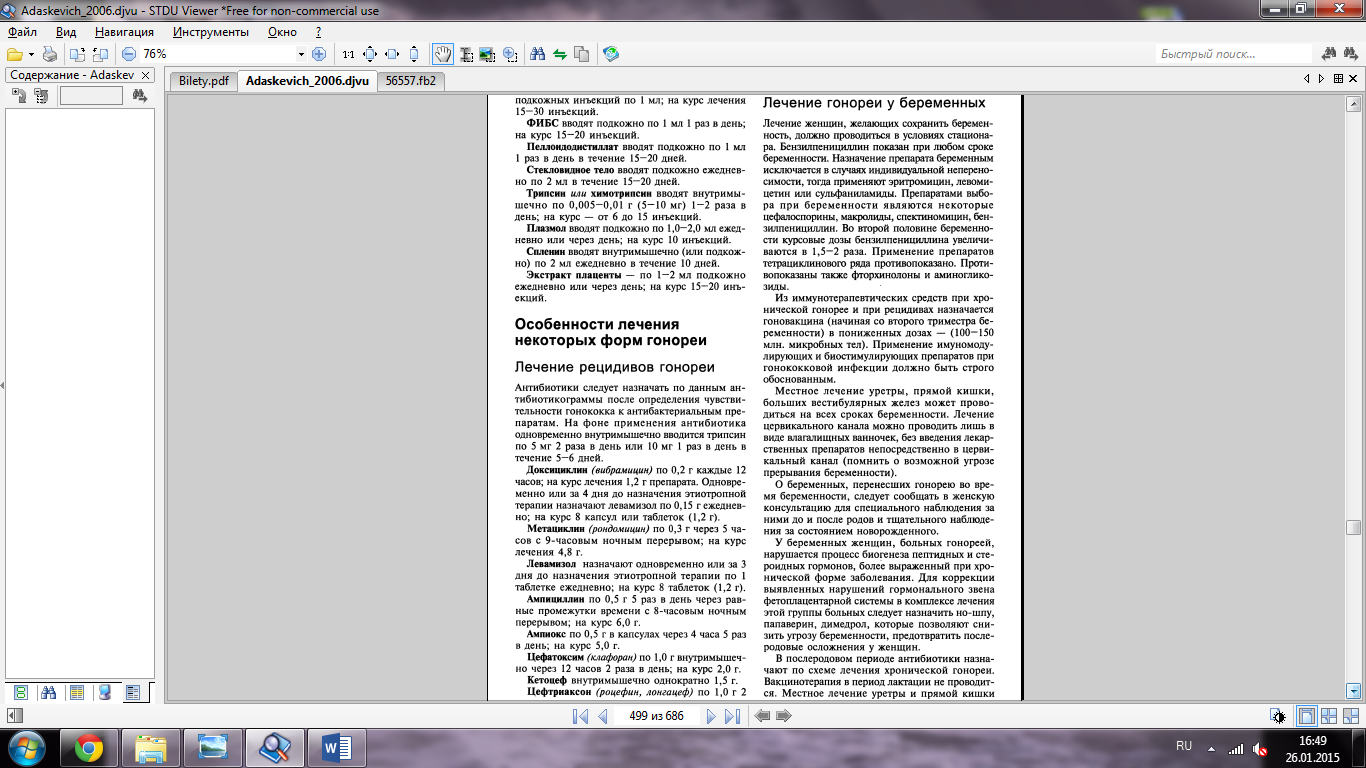1366x768 pixels.
Task: Switch to the 56557.fb2 tab
Action: (x=411, y=81)
